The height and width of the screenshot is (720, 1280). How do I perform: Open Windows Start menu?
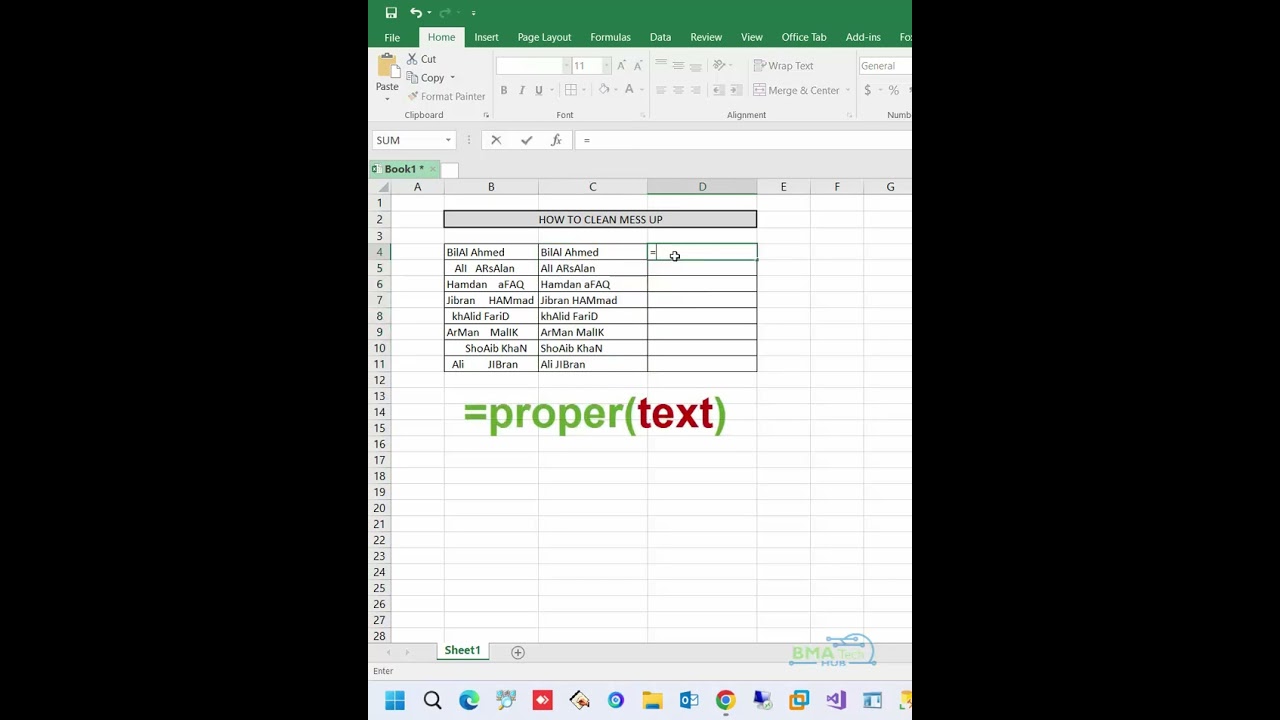point(395,701)
